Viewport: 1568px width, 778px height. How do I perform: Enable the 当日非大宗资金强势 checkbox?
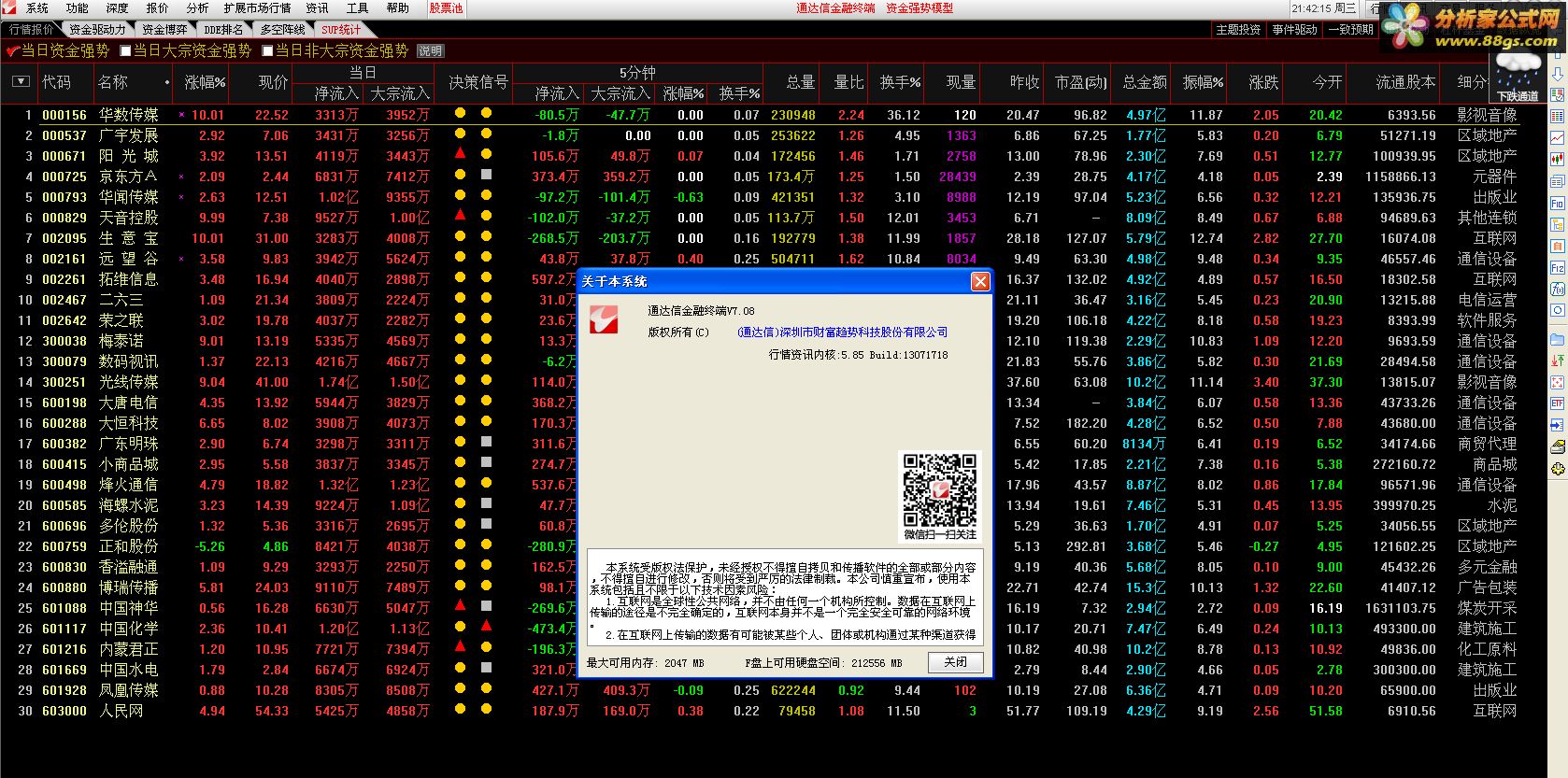pyautogui.click(x=267, y=50)
